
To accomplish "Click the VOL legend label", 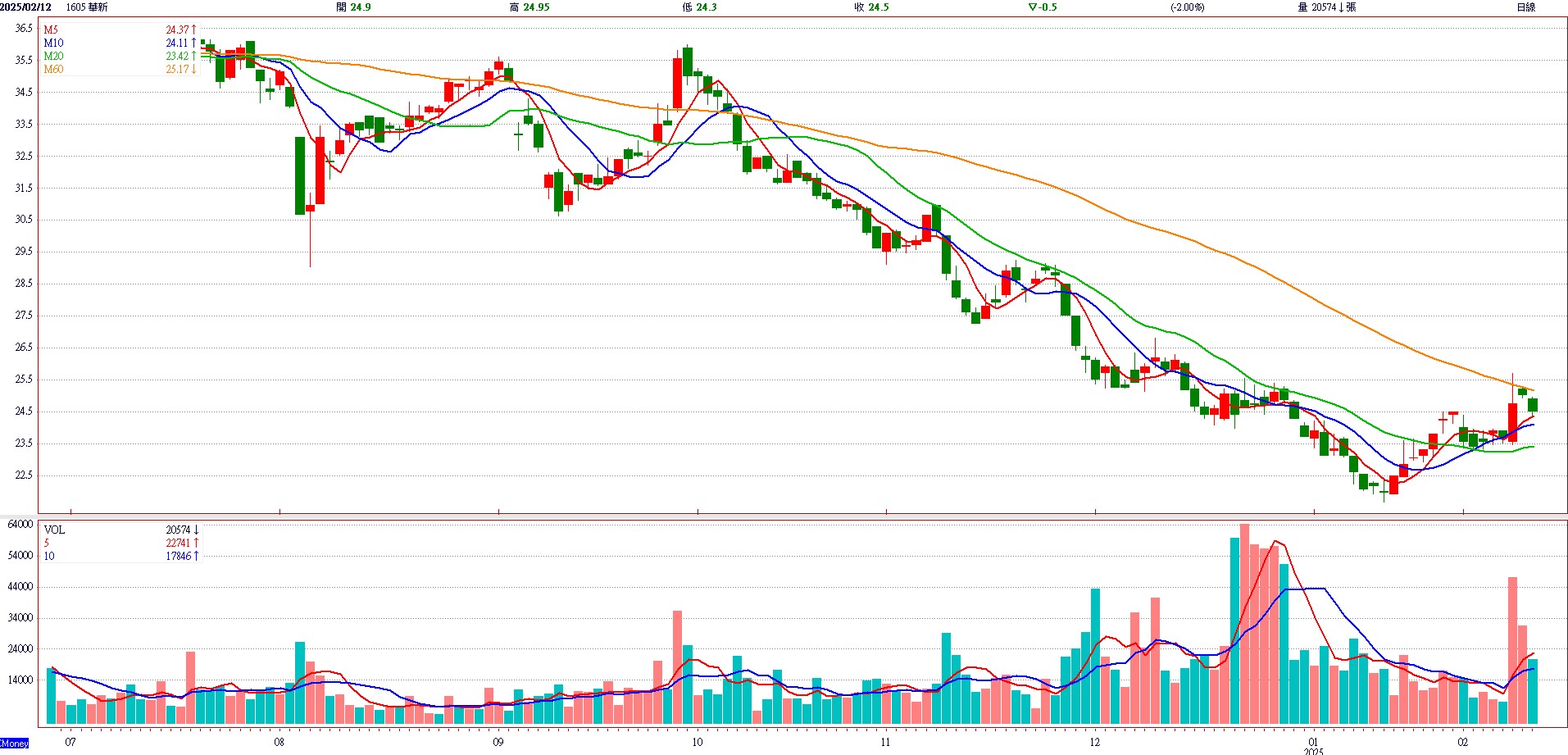I will 54,530.
